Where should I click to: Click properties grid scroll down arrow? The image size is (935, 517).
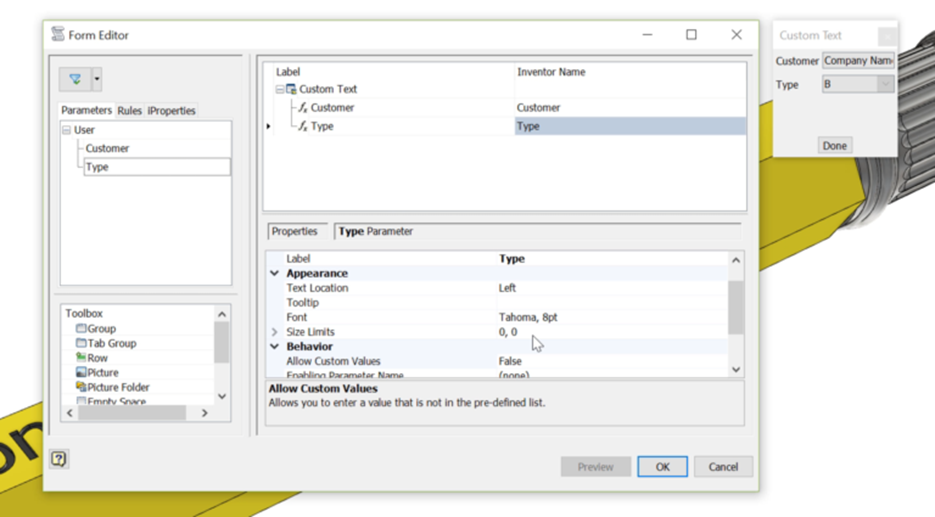736,370
